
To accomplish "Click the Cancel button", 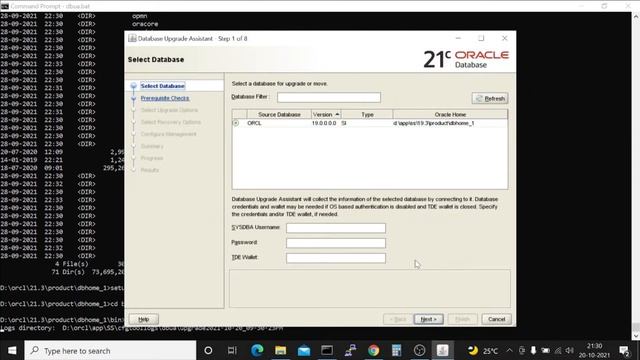I will [496, 319].
